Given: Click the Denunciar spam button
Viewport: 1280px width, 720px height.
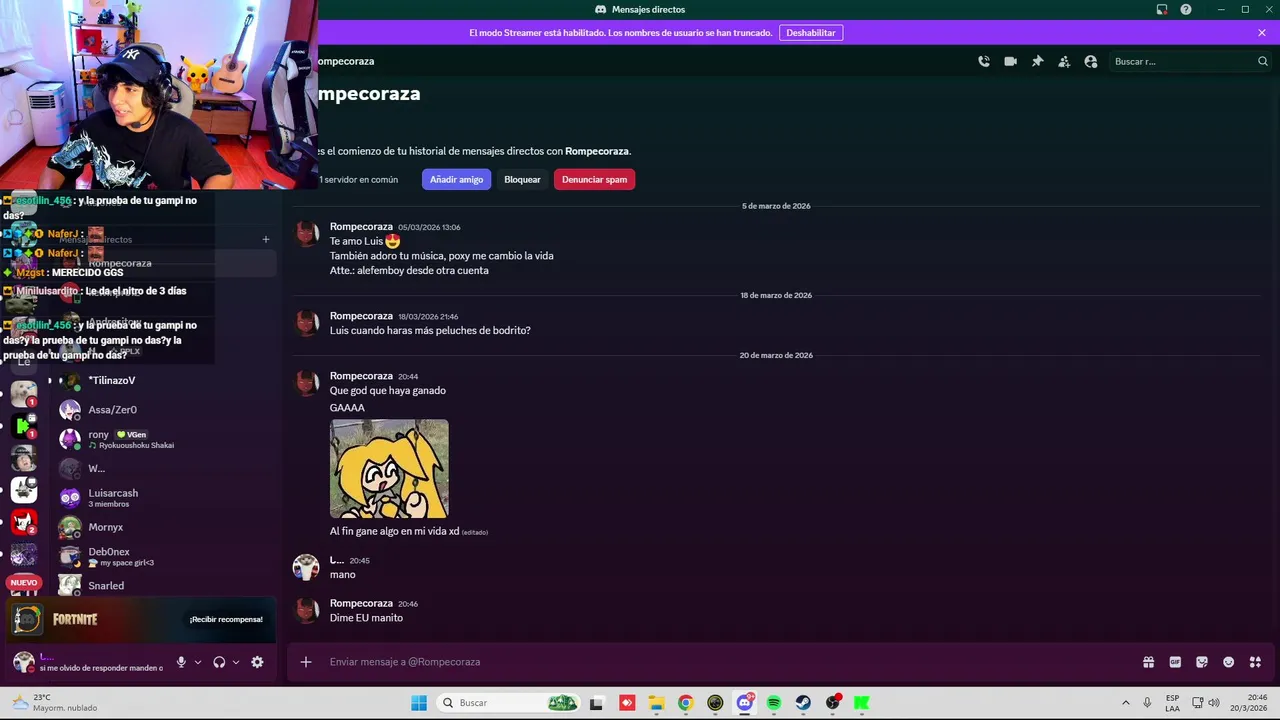Looking at the screenshot, I should [594, 179].
